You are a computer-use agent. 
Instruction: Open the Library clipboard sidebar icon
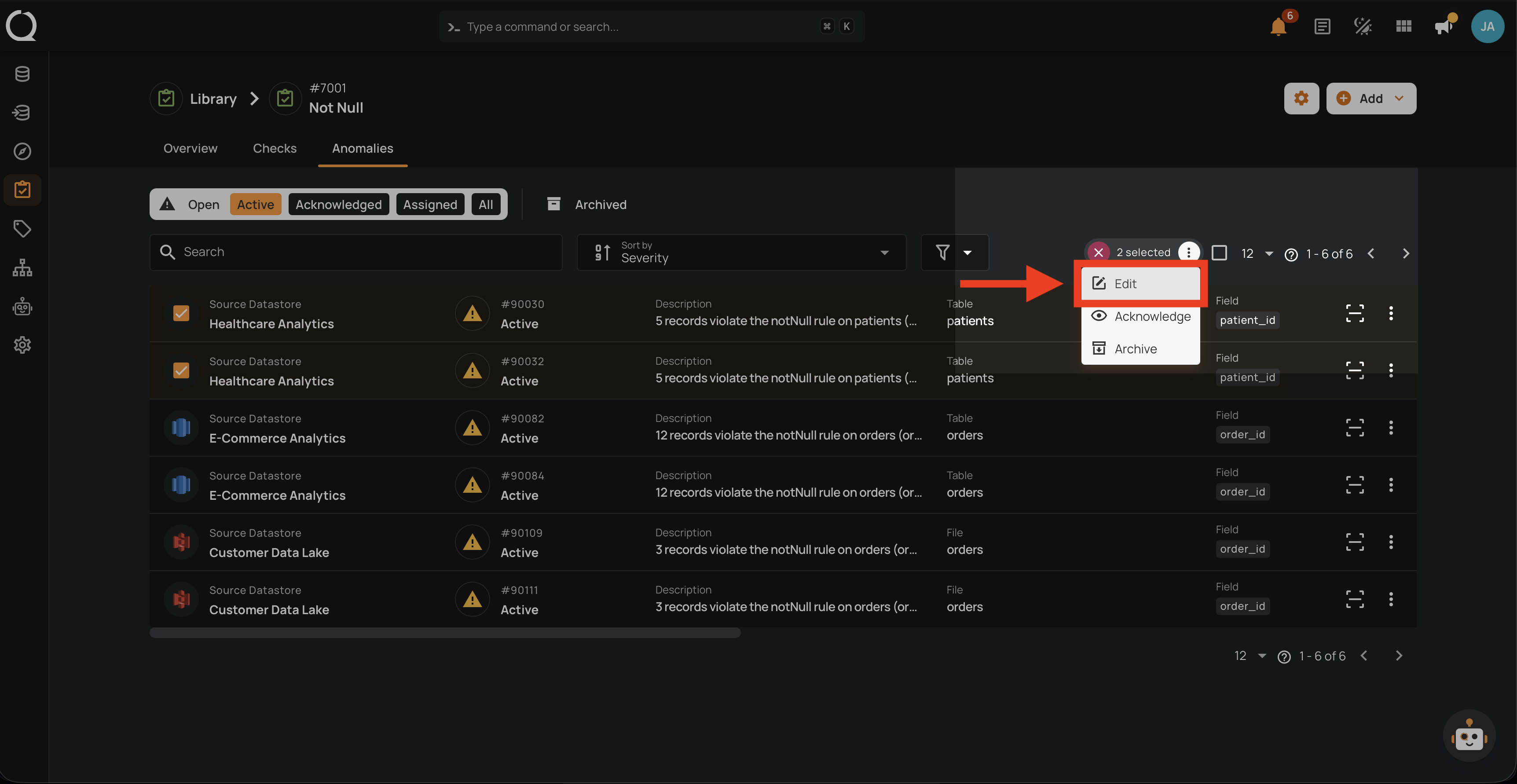(22, 190)
